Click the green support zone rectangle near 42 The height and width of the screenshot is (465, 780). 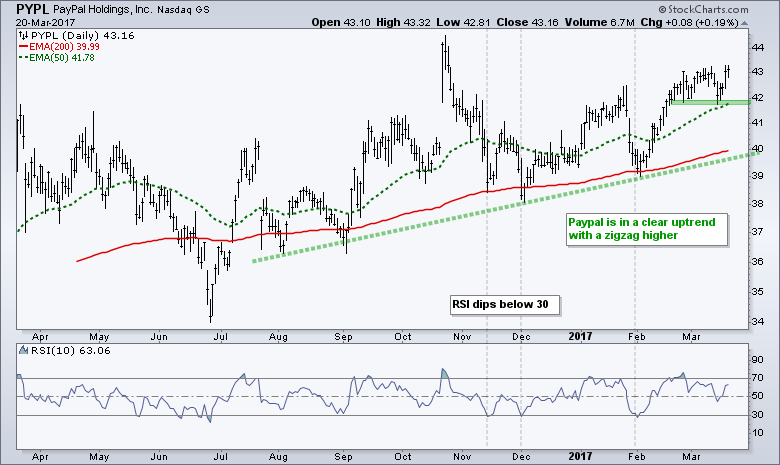pyautogui.click(x=710, y=102)
